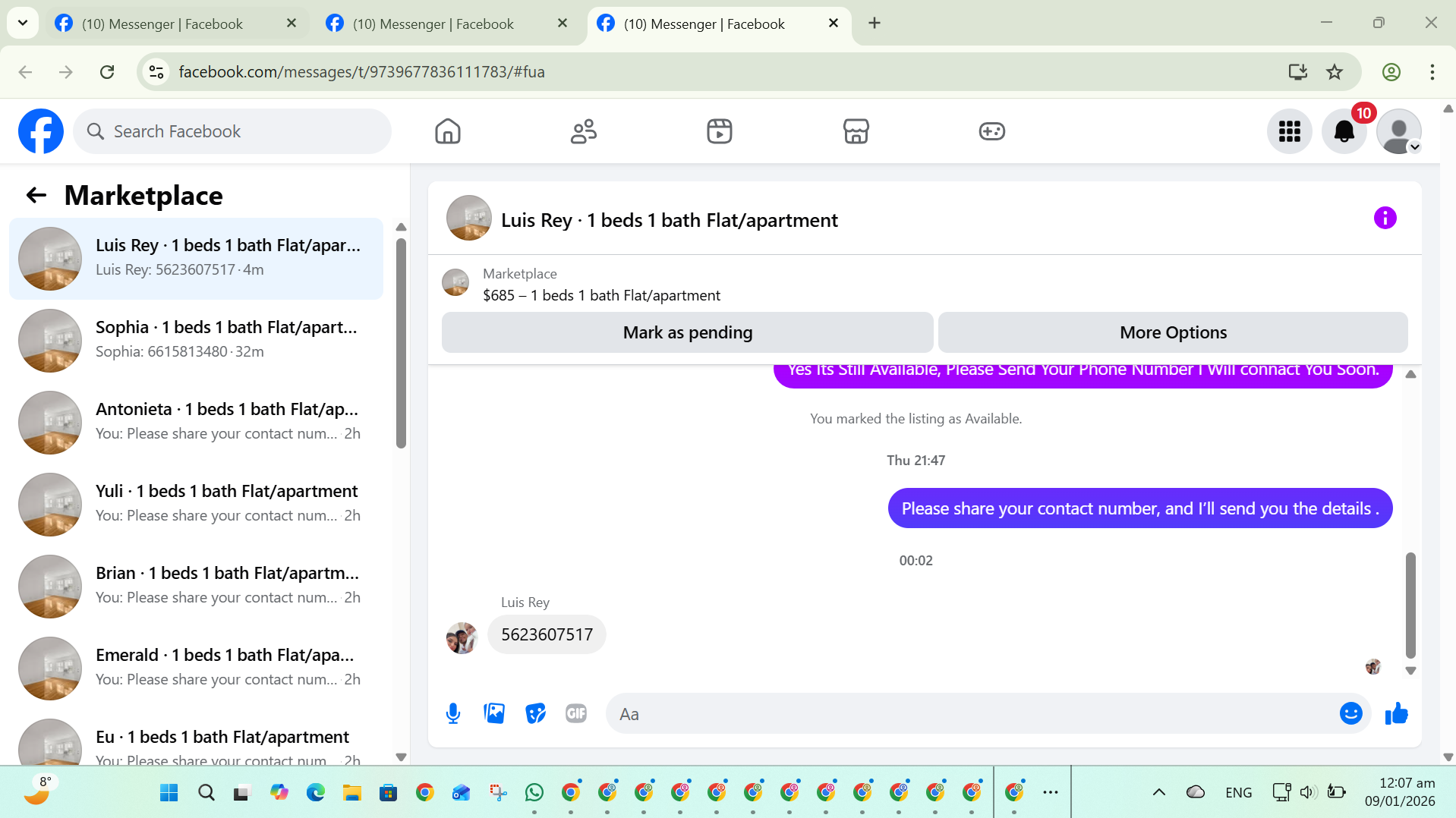Click the conversation list scroll-down arrow
The image size is (1456, 818).
tap(401, 757)
